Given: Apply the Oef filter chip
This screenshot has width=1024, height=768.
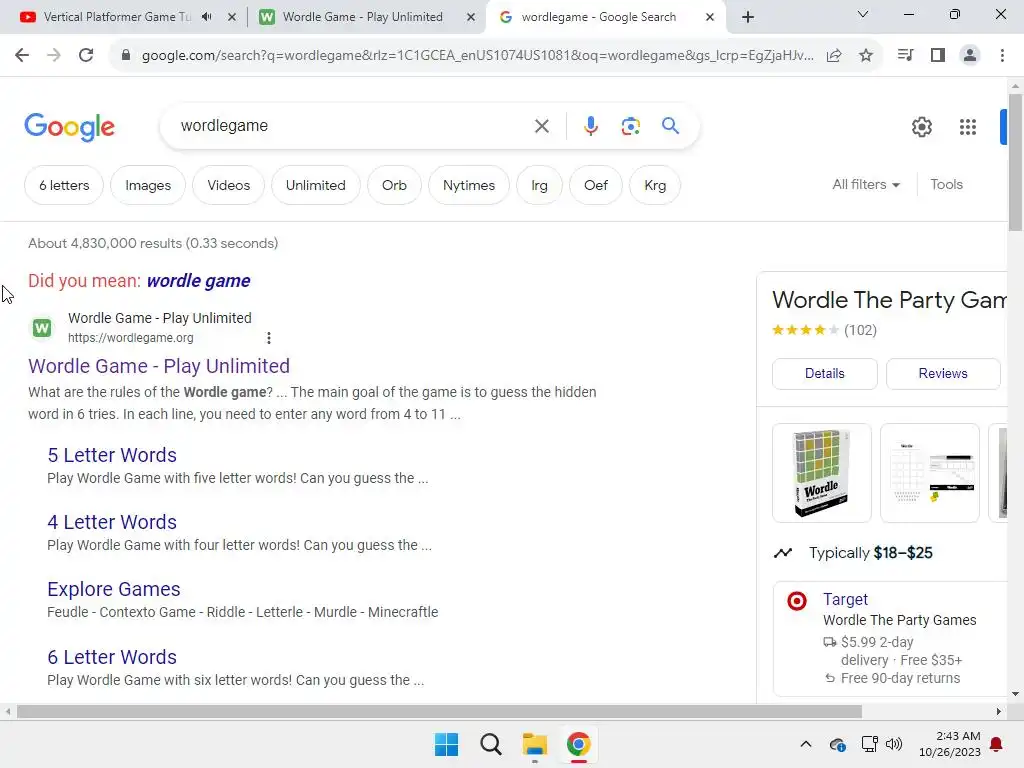Looking at the screenshot, I should [x=596, y=185].
